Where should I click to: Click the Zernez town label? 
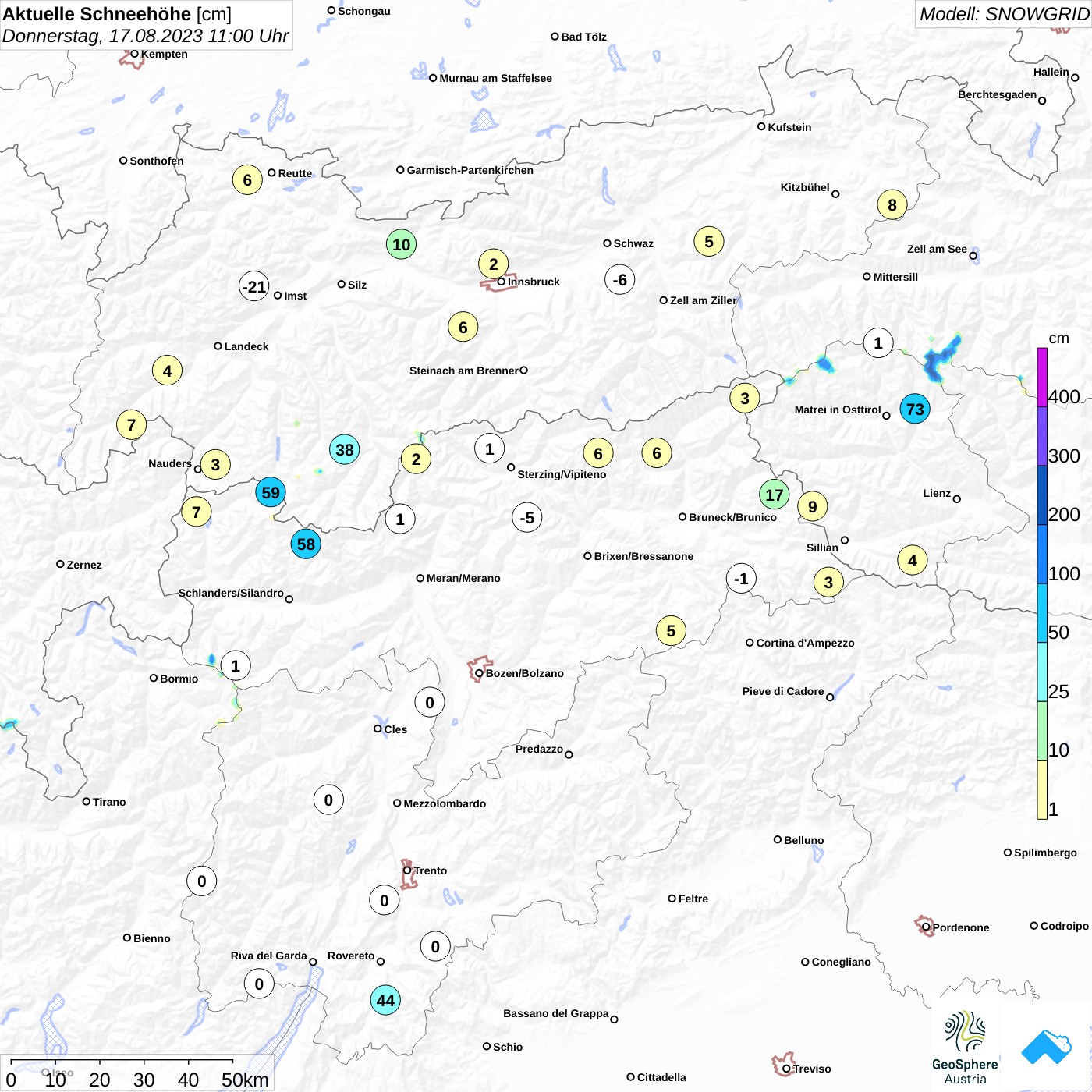(84, 565)
